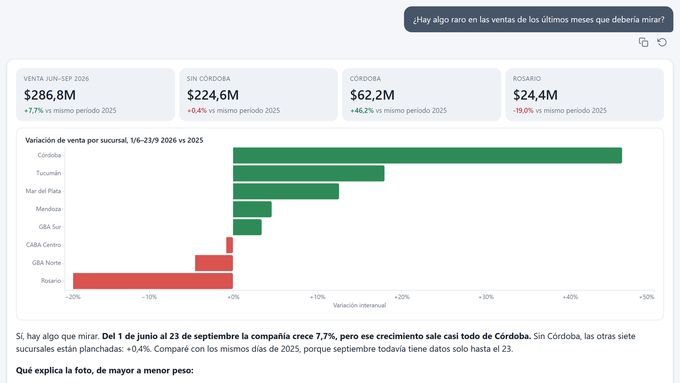
Task: Click the Rosario $24,4M KPI card
Action: tap(585, 95)
